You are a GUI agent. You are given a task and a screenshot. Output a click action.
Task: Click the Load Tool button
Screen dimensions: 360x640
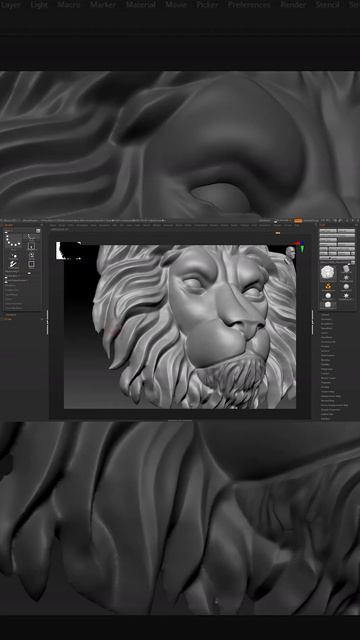click(328, 231)
